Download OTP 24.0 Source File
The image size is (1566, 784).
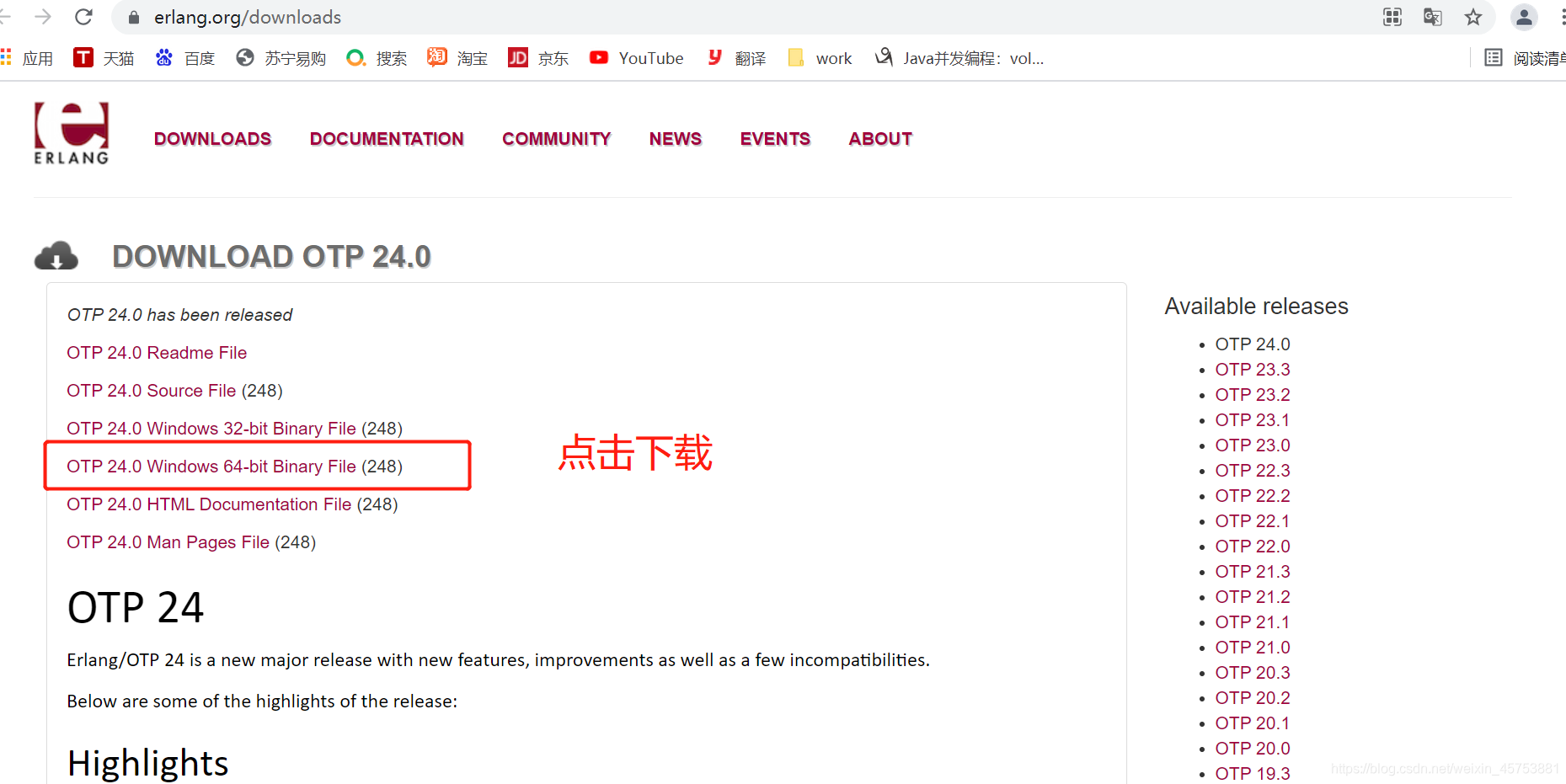click(152, 391)
